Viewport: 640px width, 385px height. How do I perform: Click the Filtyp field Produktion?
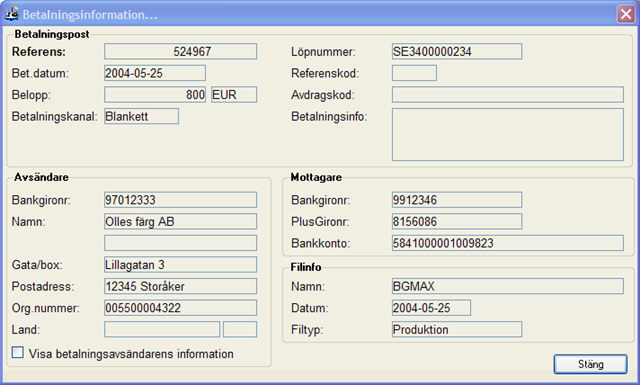coord(457,329)
